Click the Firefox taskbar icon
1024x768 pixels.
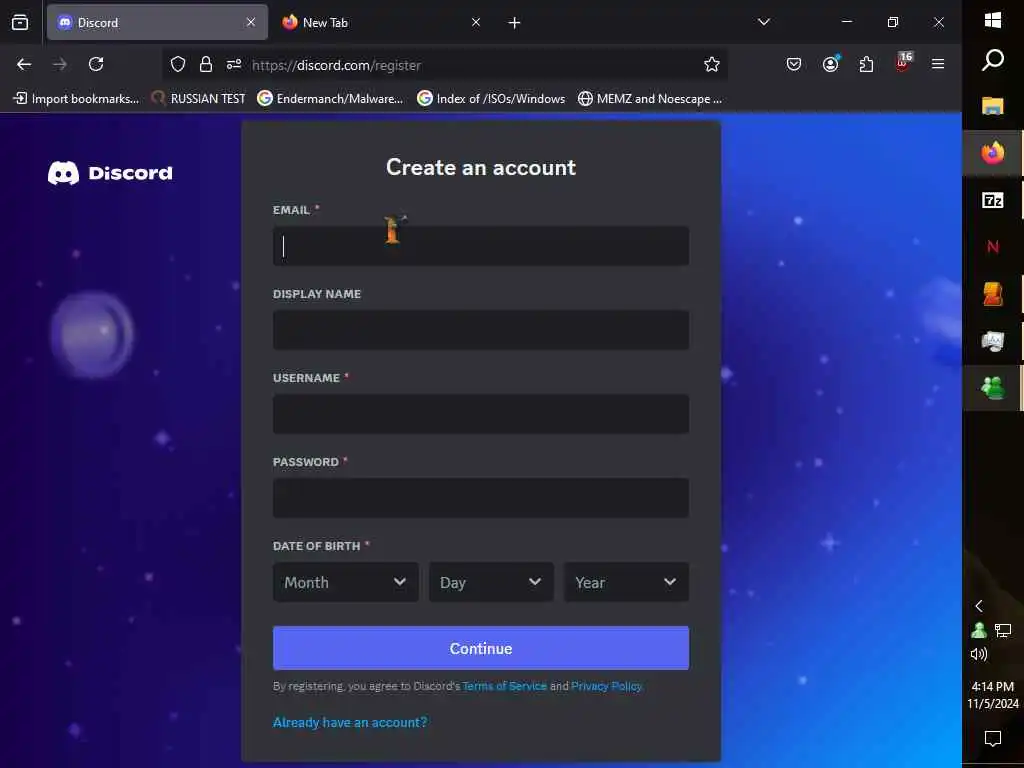993,153
